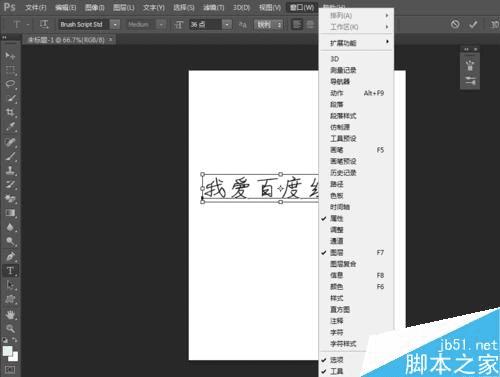Select the Pen tool

point(10,256)
